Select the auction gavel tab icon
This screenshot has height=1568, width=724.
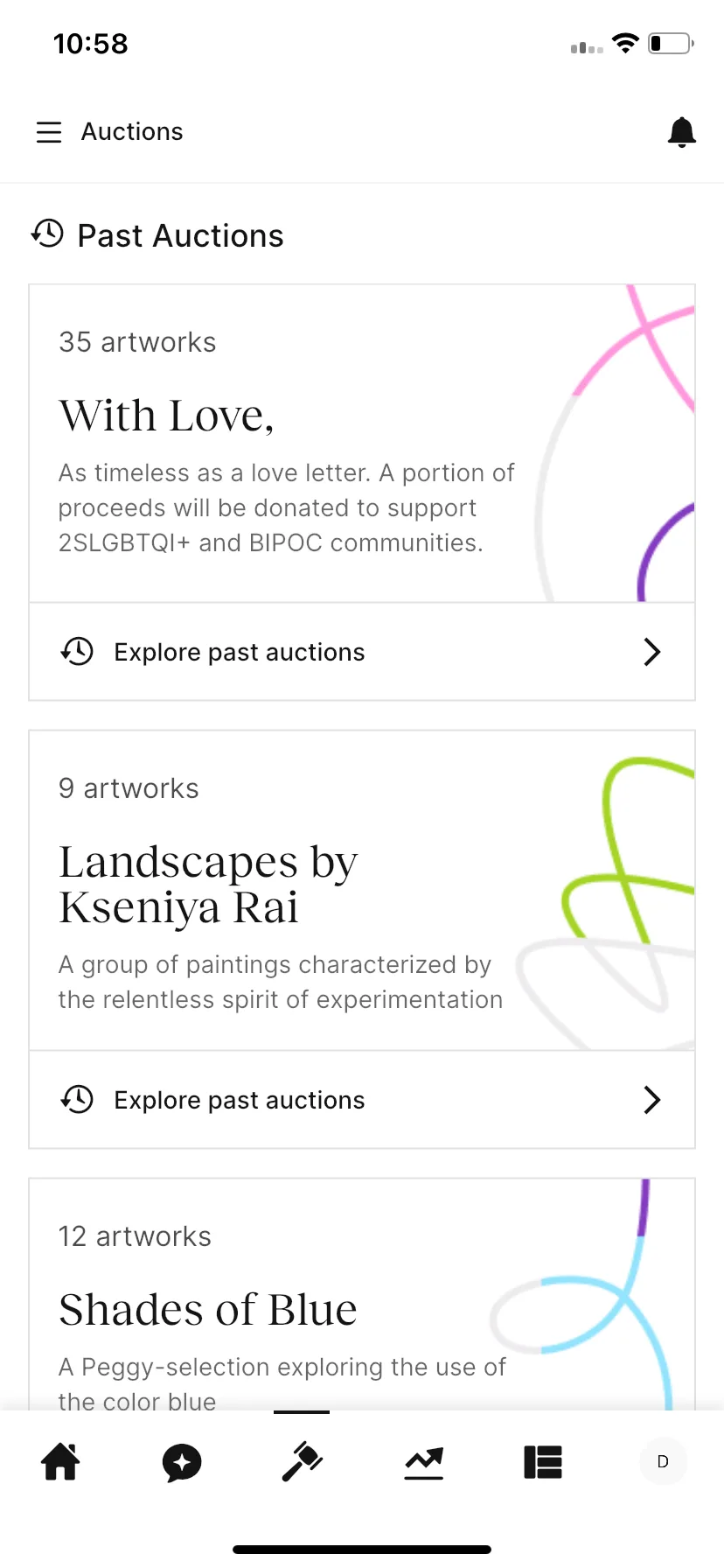pyautogui.click(x=303, y=1461)
